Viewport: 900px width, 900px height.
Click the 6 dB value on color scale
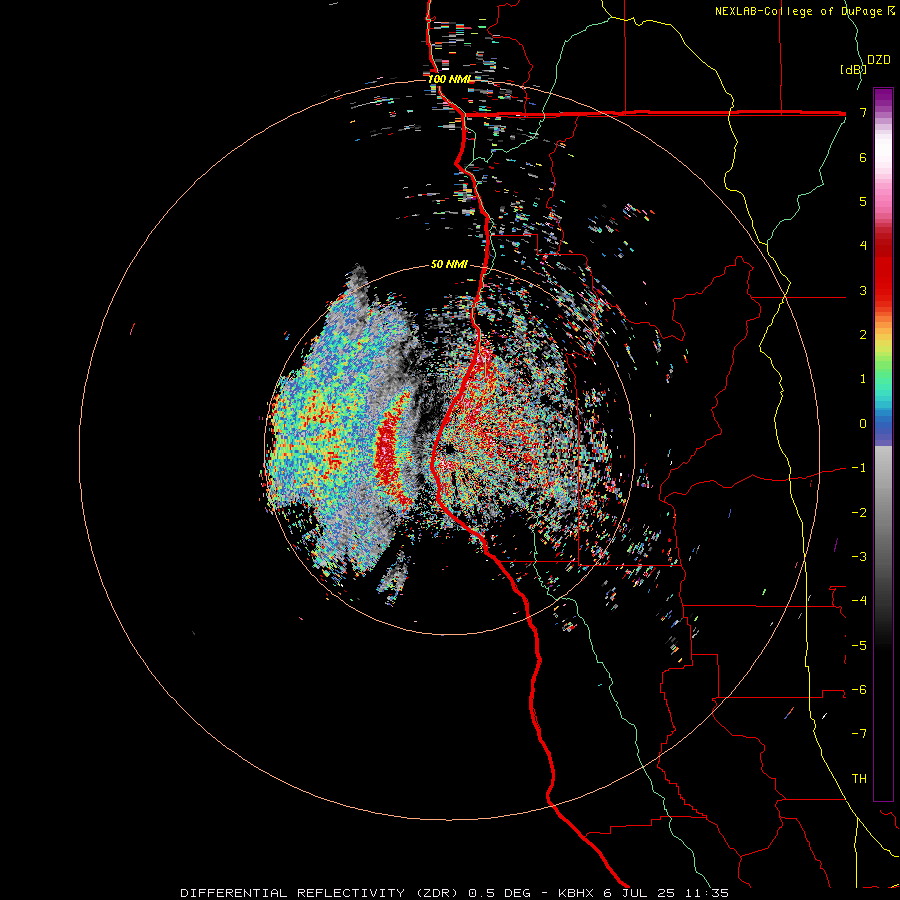pyautogui.click(x=863, y=157)
